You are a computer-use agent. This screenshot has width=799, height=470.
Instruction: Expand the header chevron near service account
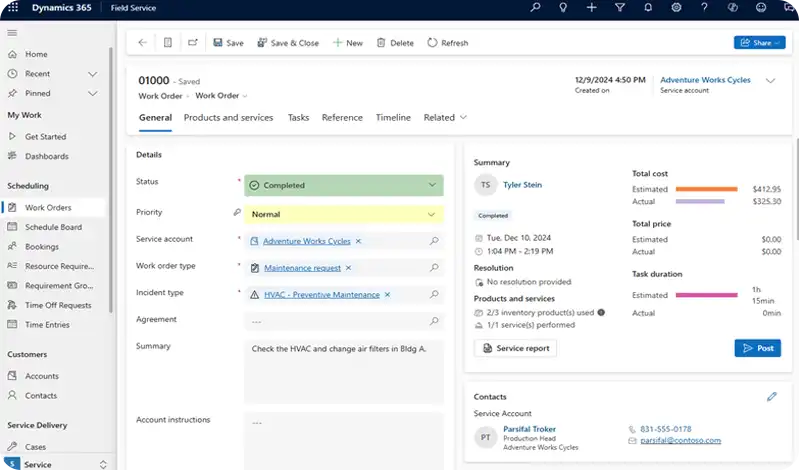coord(770,81)
